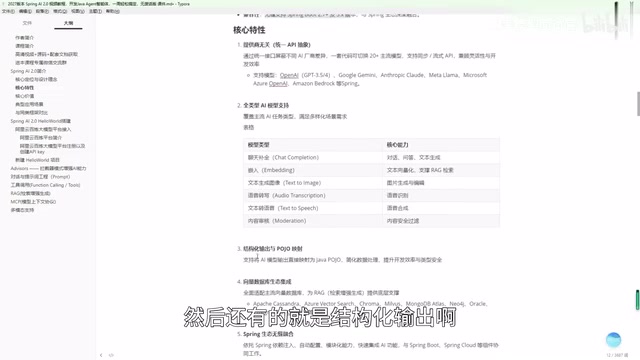Go to Spring AI 2.0简介 outline heading
The image size is (640, 360).
28,71
